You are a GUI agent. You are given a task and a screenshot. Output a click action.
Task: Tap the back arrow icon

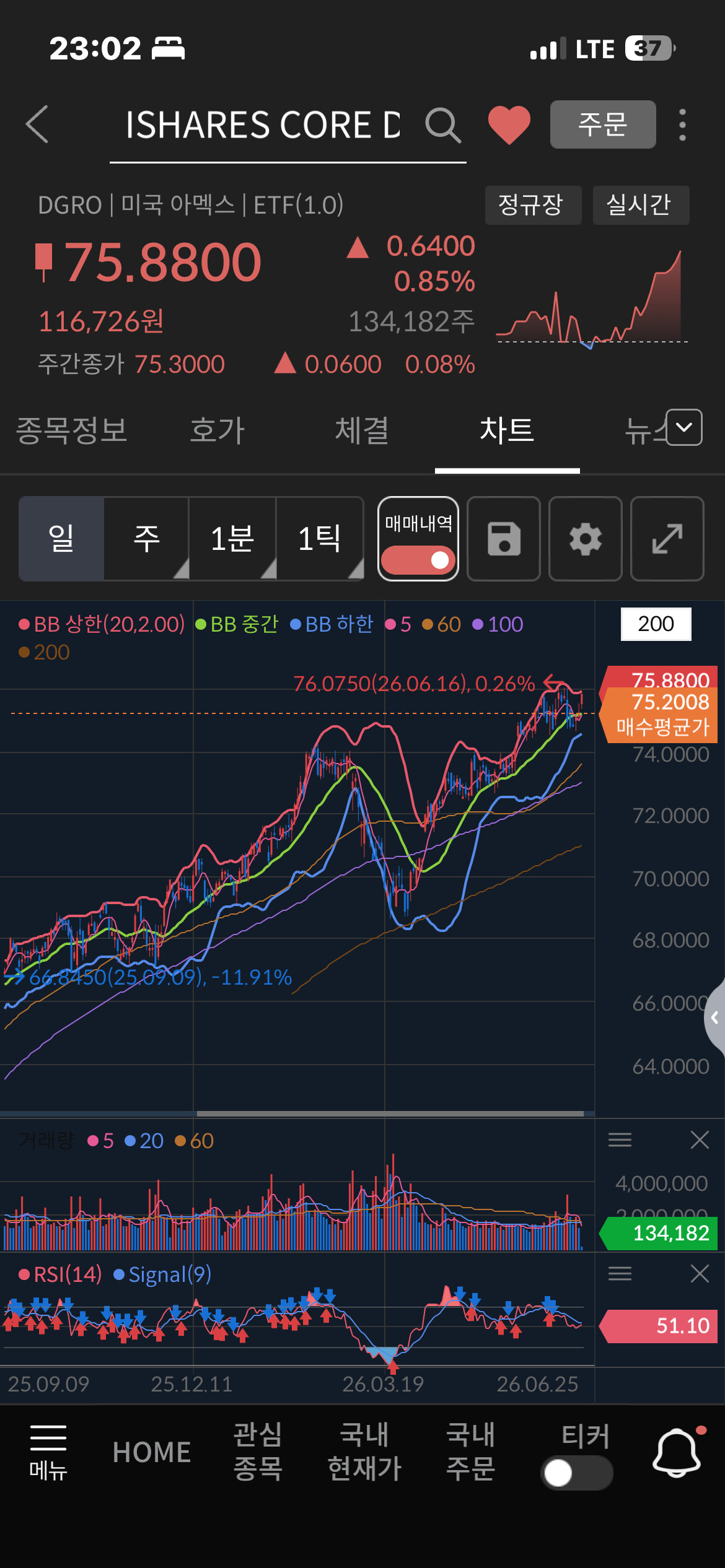click(x=37, y=124)
